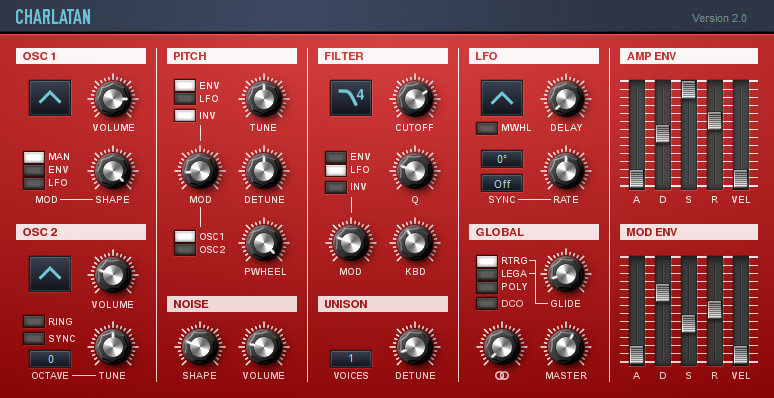This screenshot has height=398, width=774.
Task: Enable Pitch mod OSC2 target switch
Action: [x=185, y=249]
